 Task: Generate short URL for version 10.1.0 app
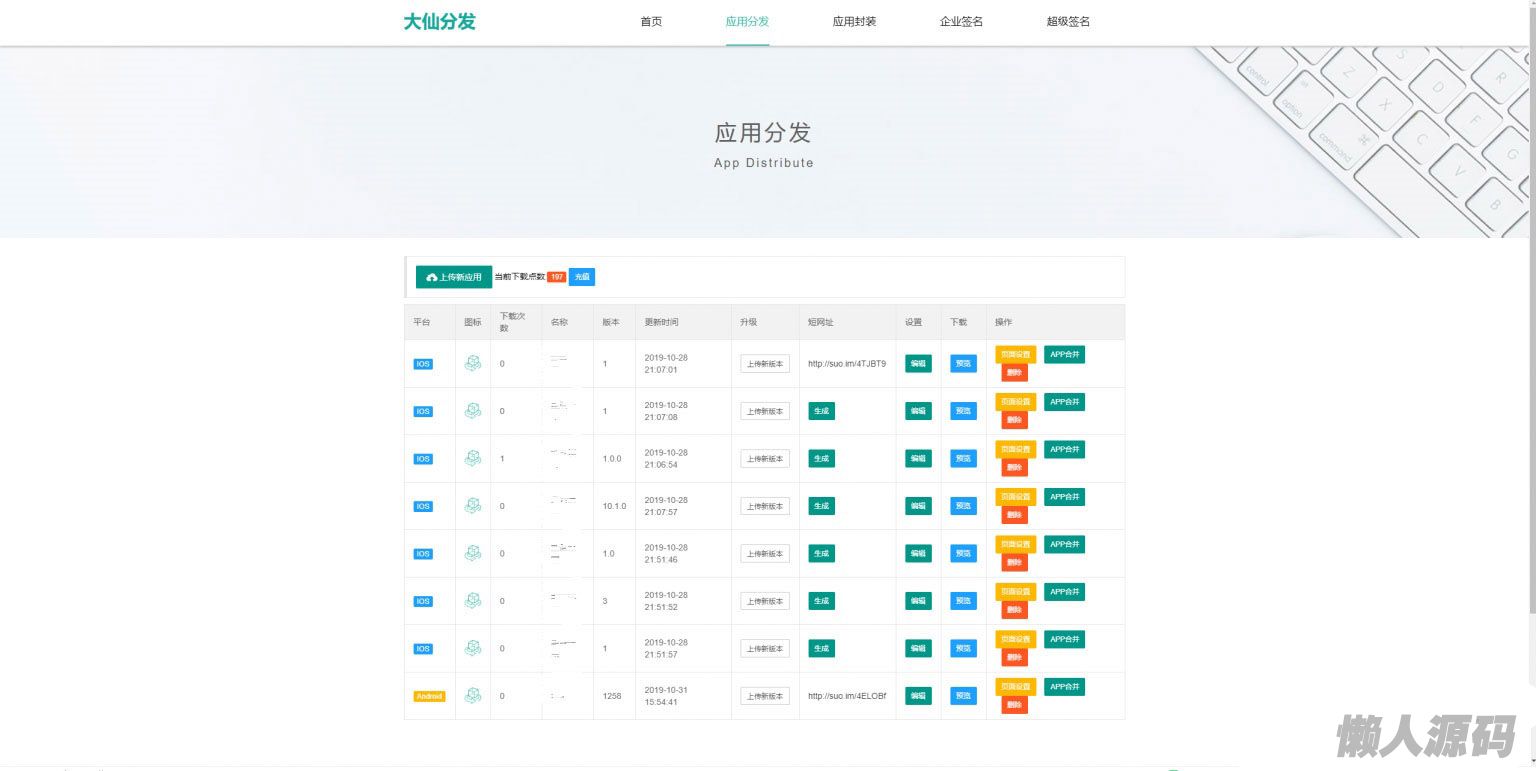[821, 506]
